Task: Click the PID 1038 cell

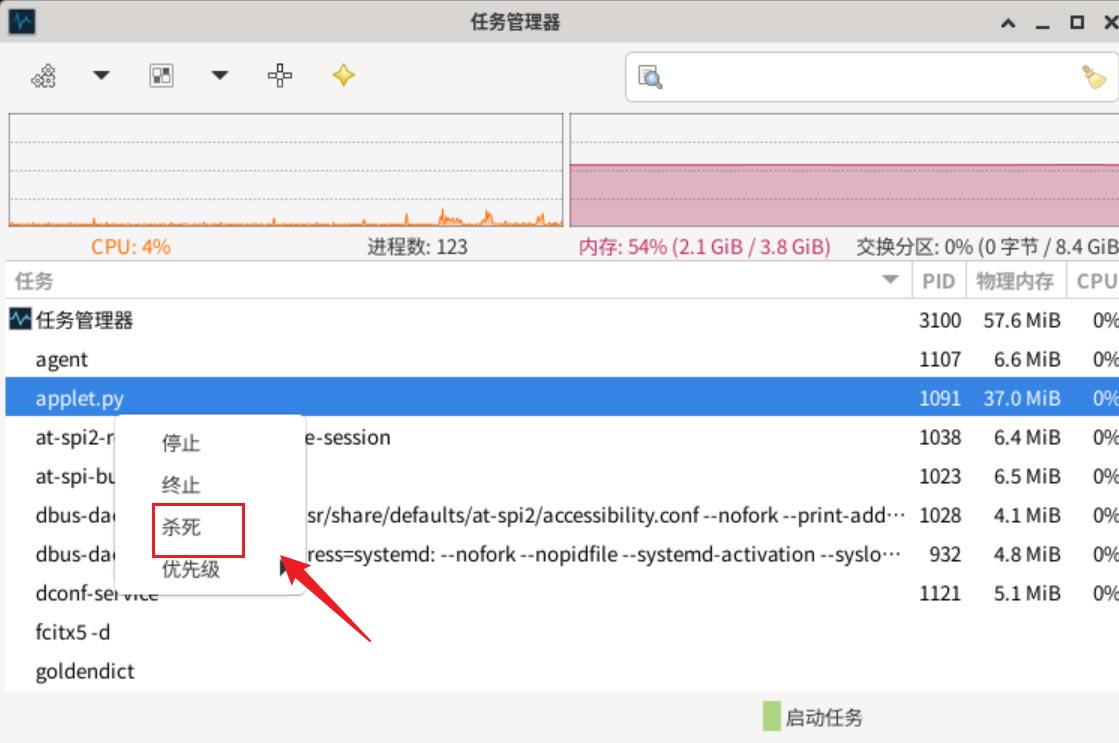Action: click(940, 437)
